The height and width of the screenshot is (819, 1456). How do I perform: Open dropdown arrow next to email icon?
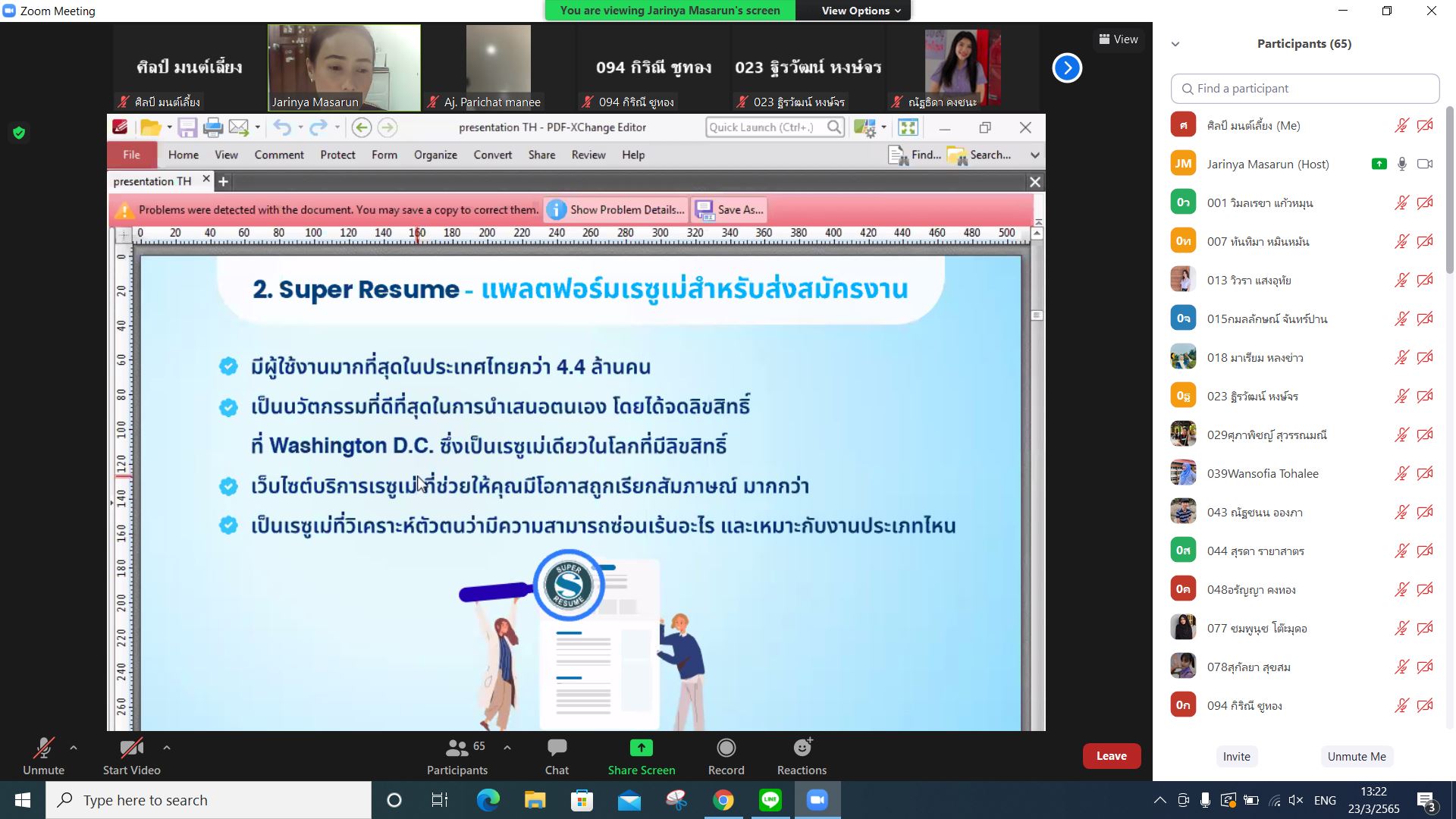(257, 127)
